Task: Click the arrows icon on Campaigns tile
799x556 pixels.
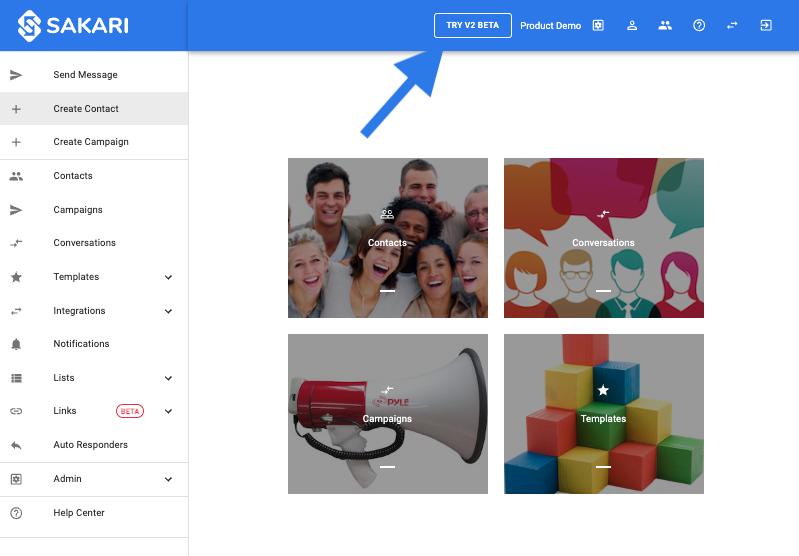Action: tap(387, 390)
